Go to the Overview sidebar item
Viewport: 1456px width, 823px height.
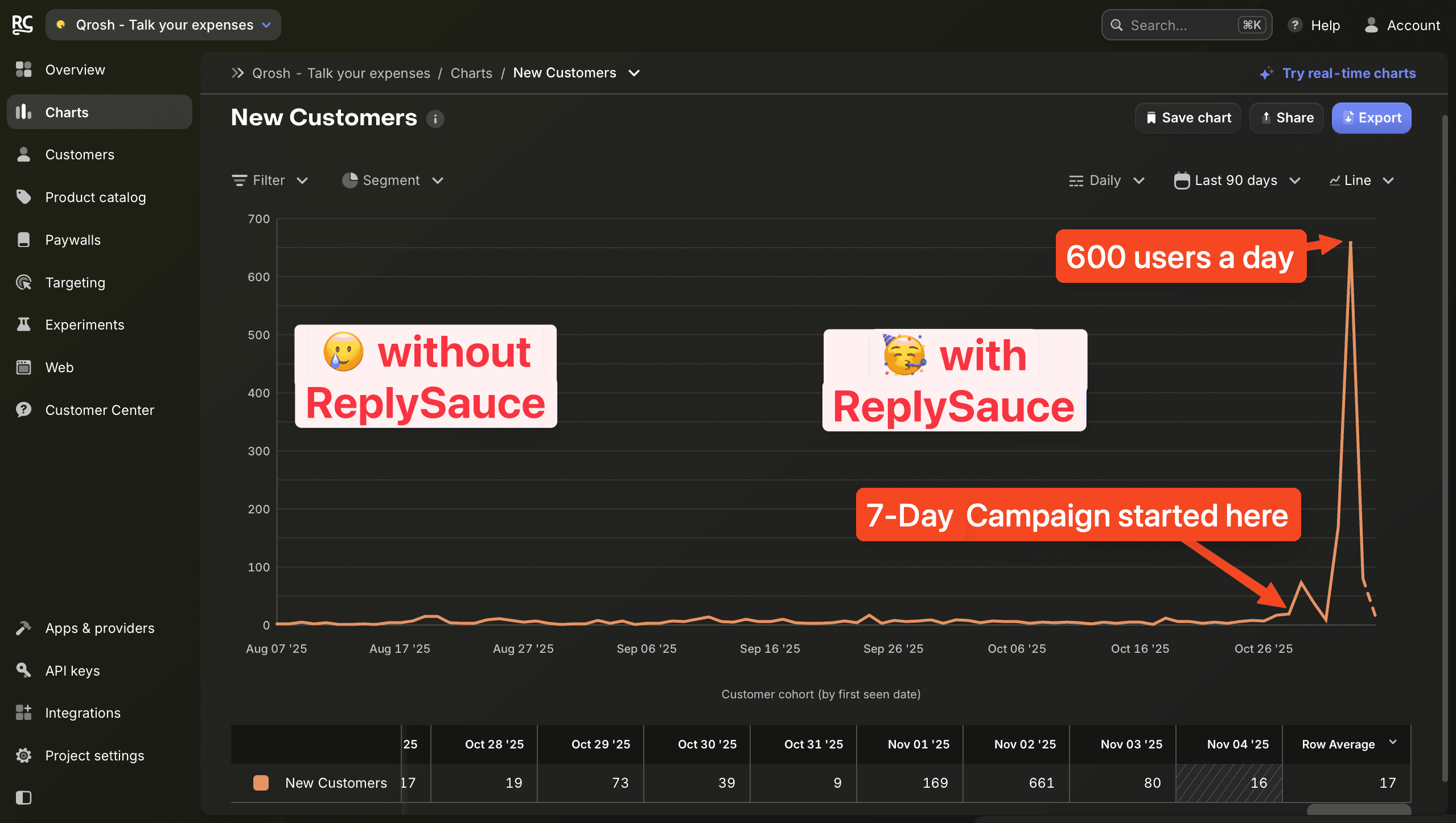click(75, 69)
